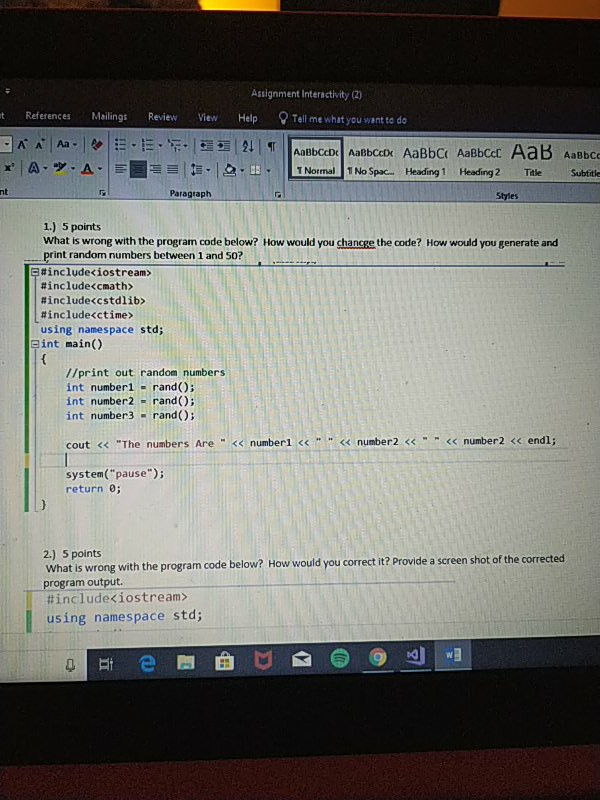Click the "system("pause");" code line

click(x=115, y=473)
